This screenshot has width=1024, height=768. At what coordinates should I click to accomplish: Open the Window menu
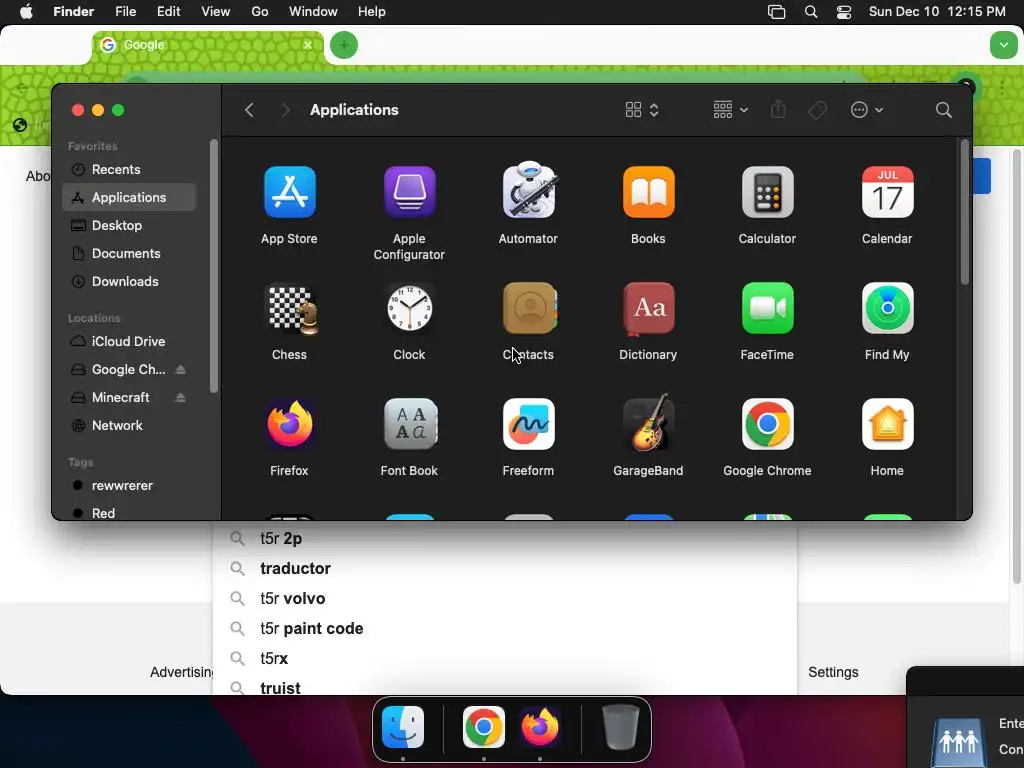313,12
